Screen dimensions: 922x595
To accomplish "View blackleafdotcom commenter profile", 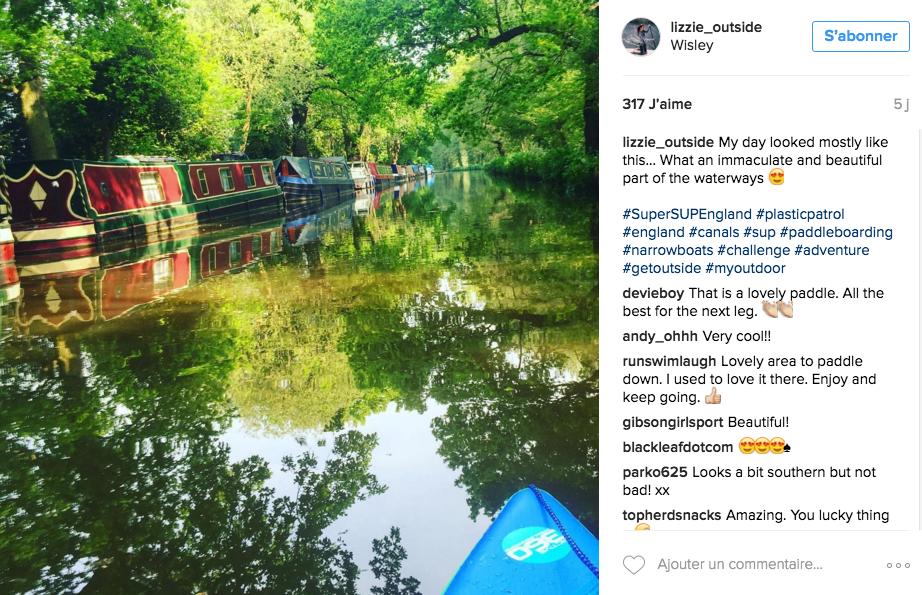I will tap(677, 447).
